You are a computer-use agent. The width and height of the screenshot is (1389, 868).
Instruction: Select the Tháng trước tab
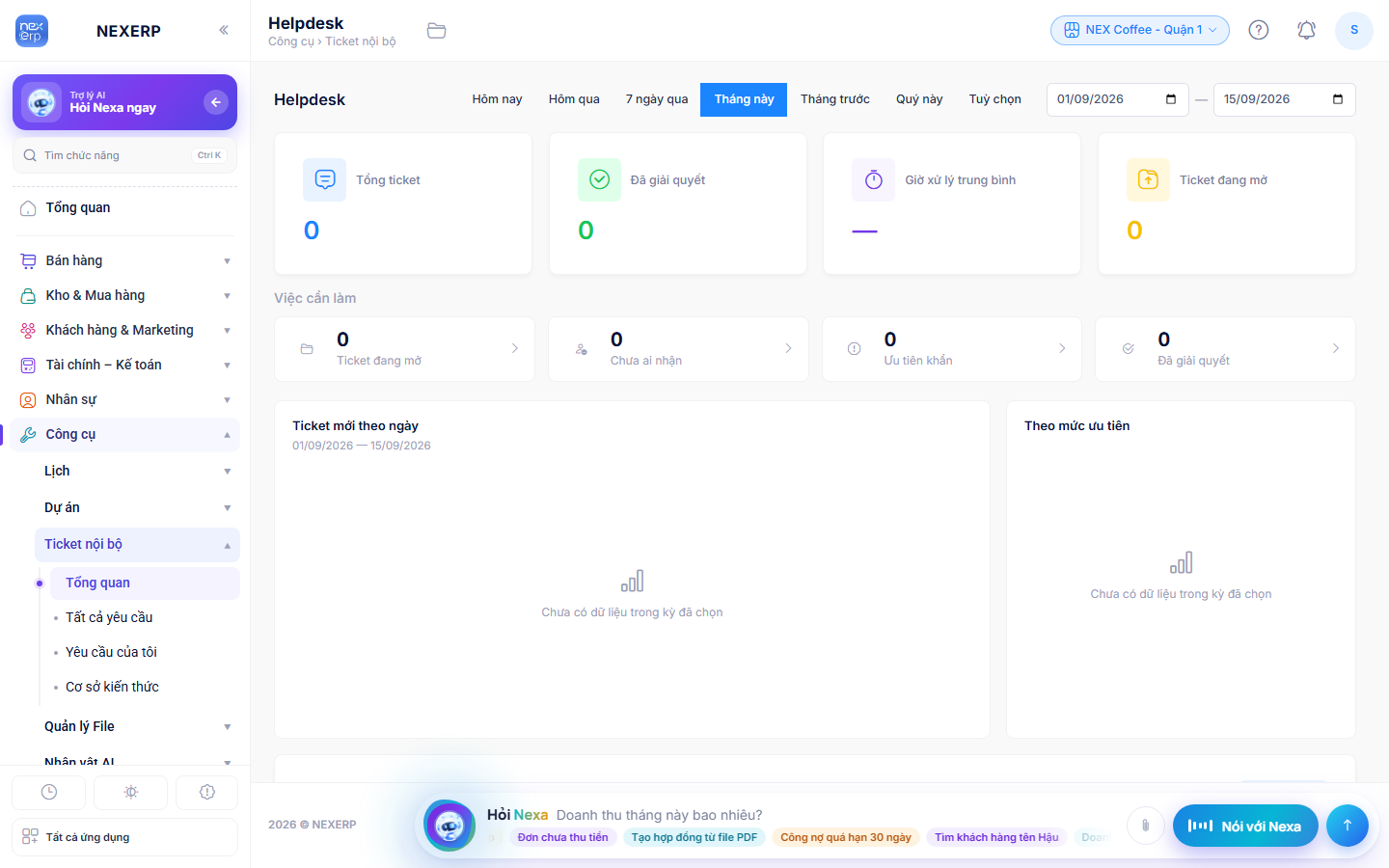click(x=835, y=99)
